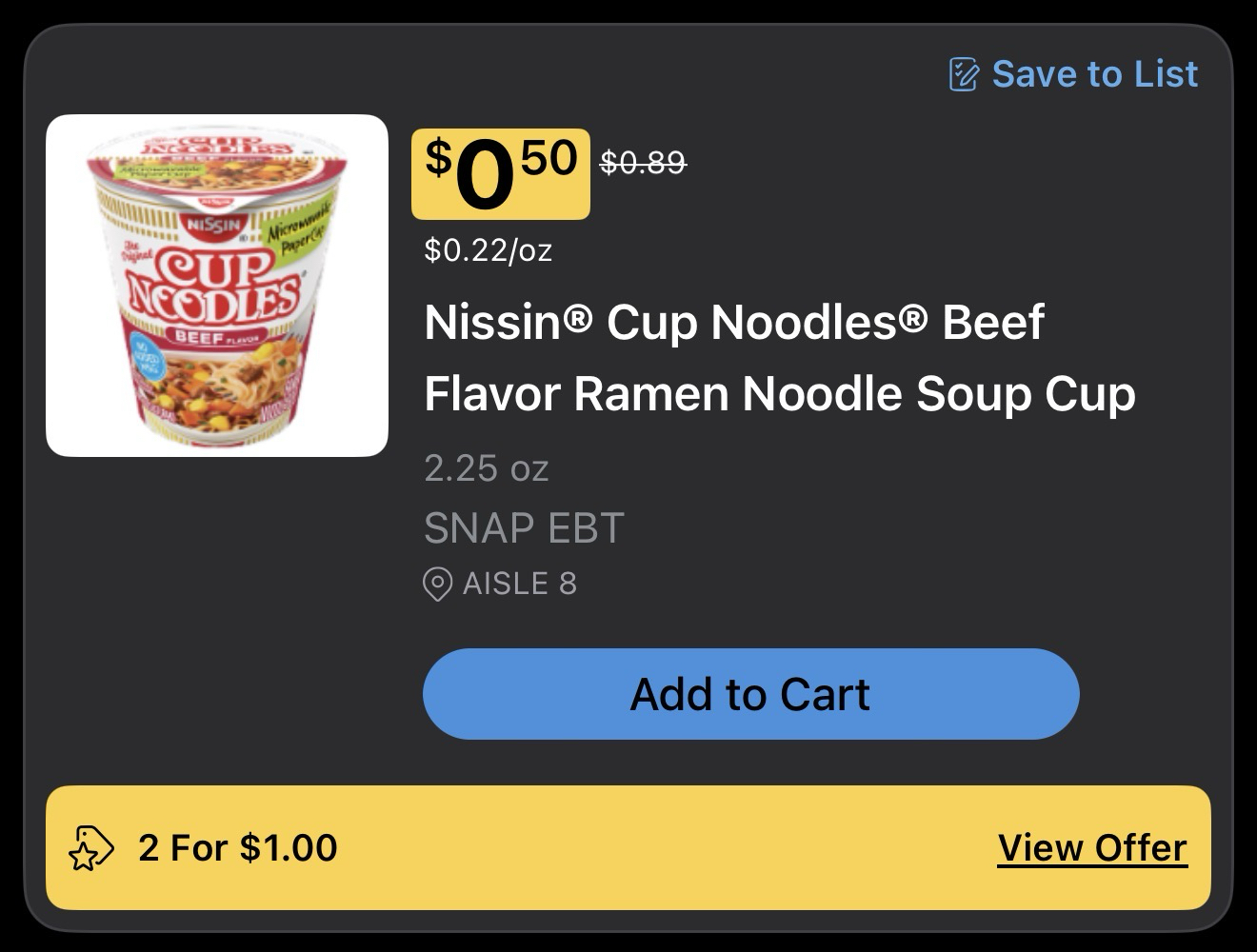Click the yellow $0.50 sale price badge
The image size is (1257, 952).
[500, 173]
